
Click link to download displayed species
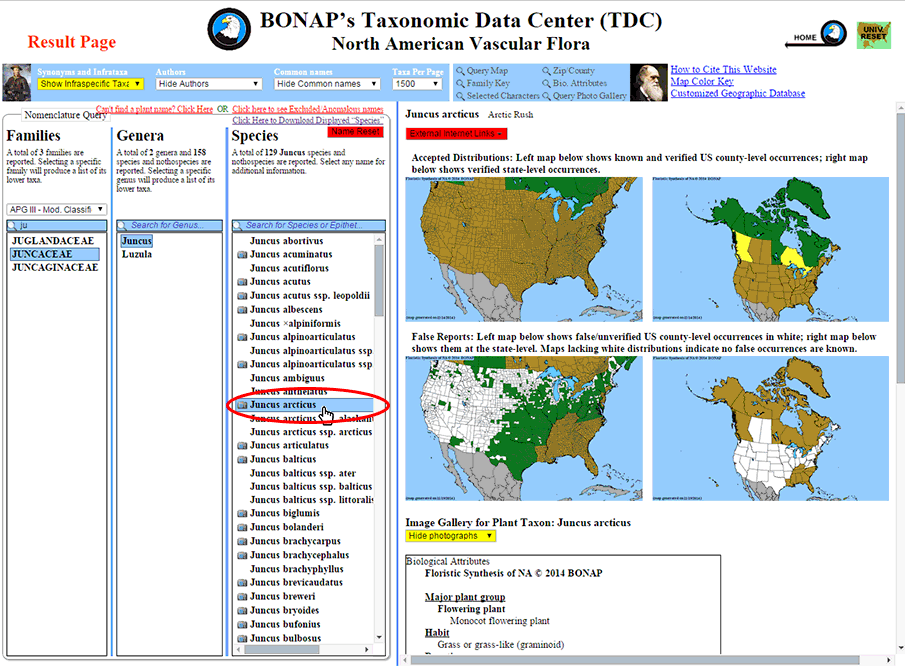(x=308, y=120)
